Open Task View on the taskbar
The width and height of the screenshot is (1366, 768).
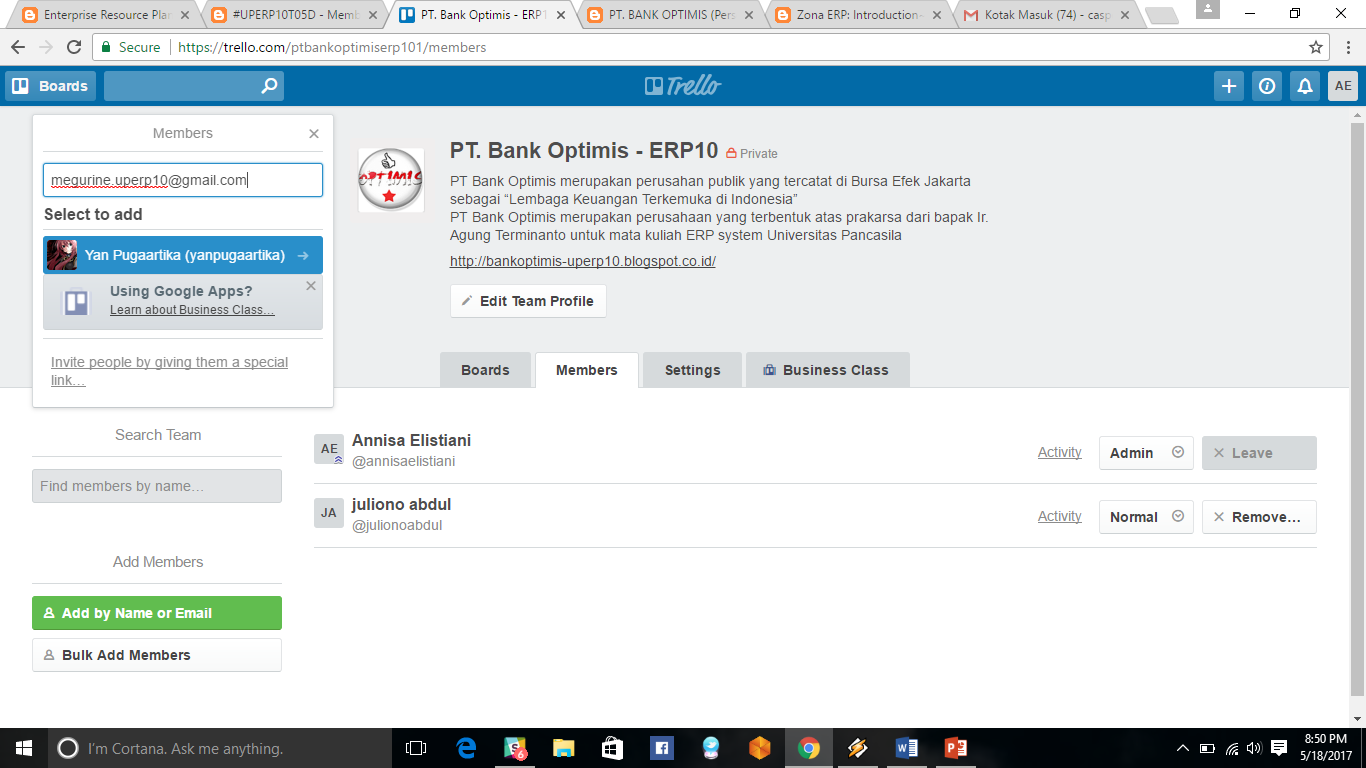tap(416, 748)
